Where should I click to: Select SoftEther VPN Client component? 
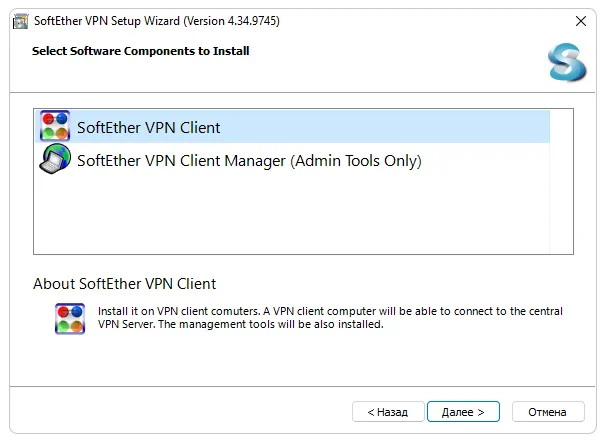click(292, 127)
